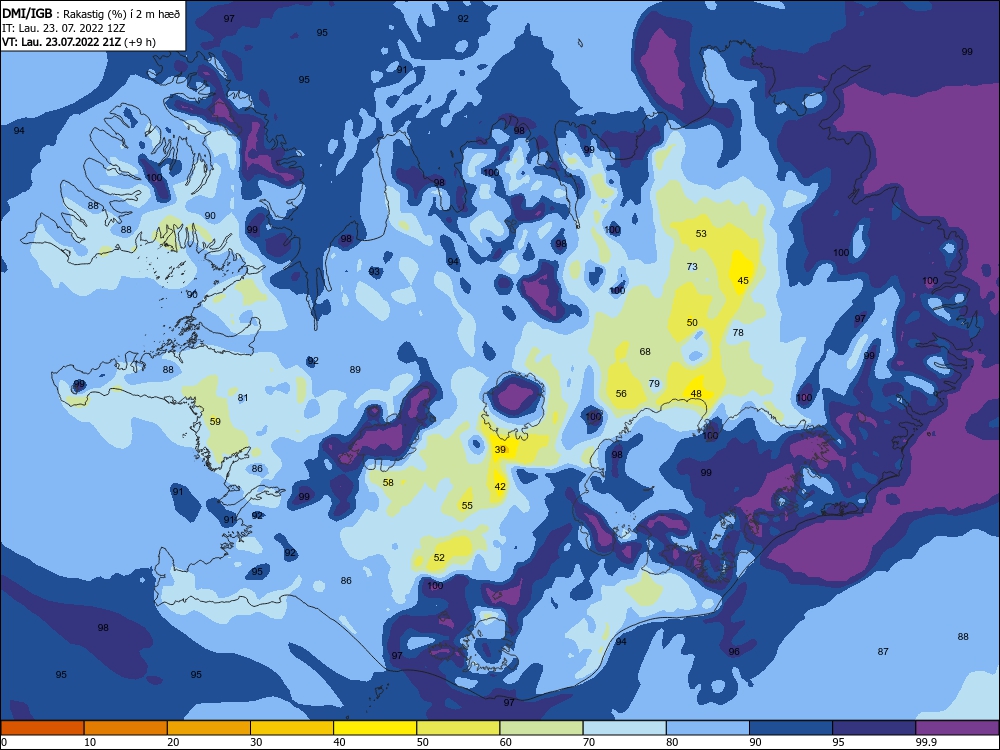Click the map value 79

[654, 383]
